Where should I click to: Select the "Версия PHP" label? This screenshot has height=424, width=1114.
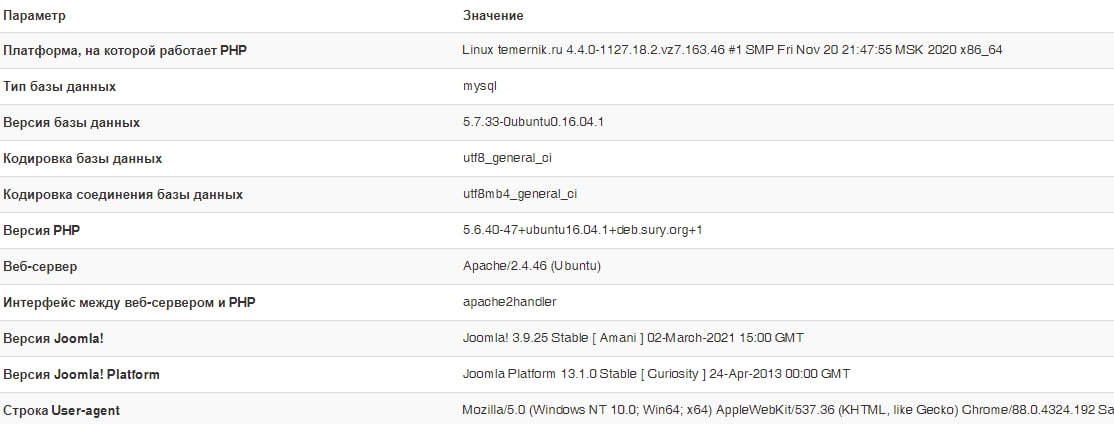(42, 231)
